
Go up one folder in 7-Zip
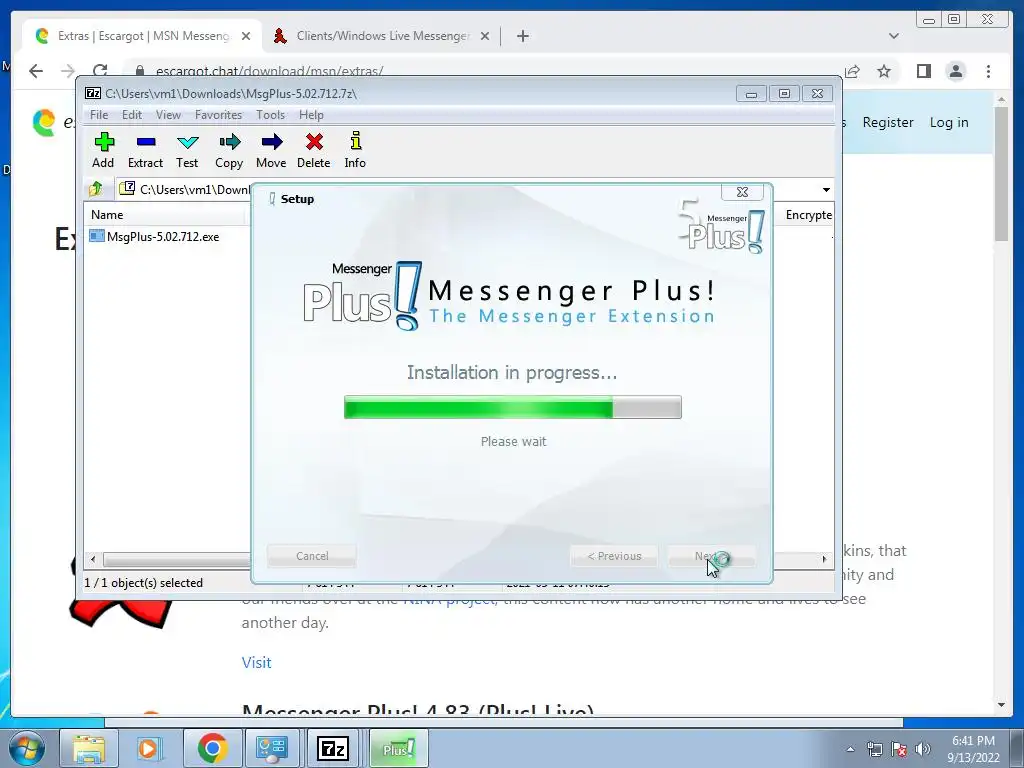point(96,189)
